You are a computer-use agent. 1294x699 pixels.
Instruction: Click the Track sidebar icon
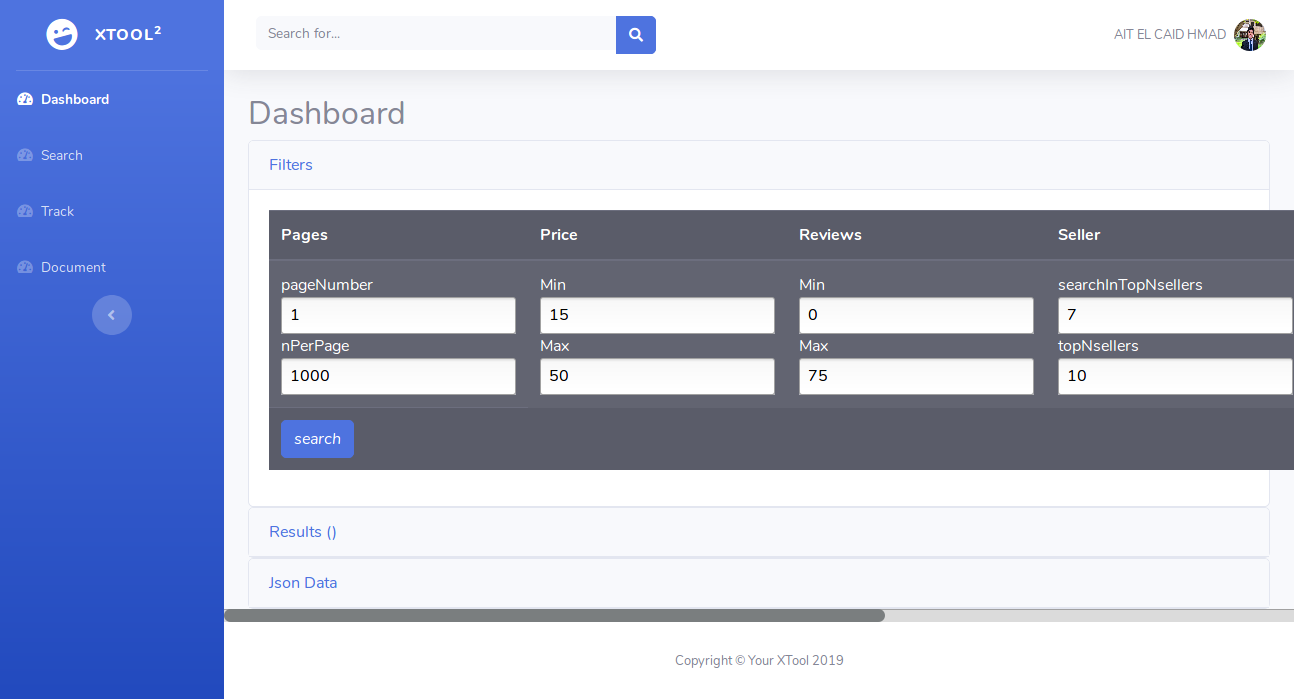coord(26,212)
